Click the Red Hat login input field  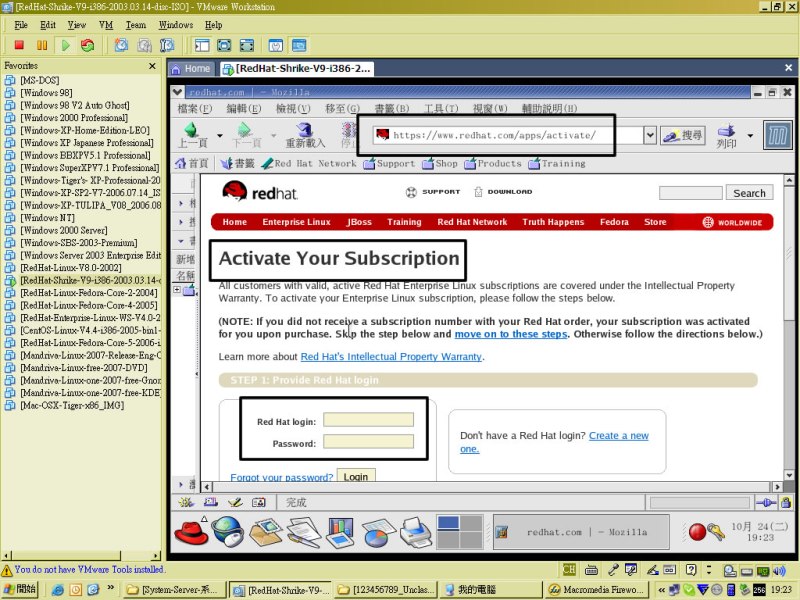point(368,420)
